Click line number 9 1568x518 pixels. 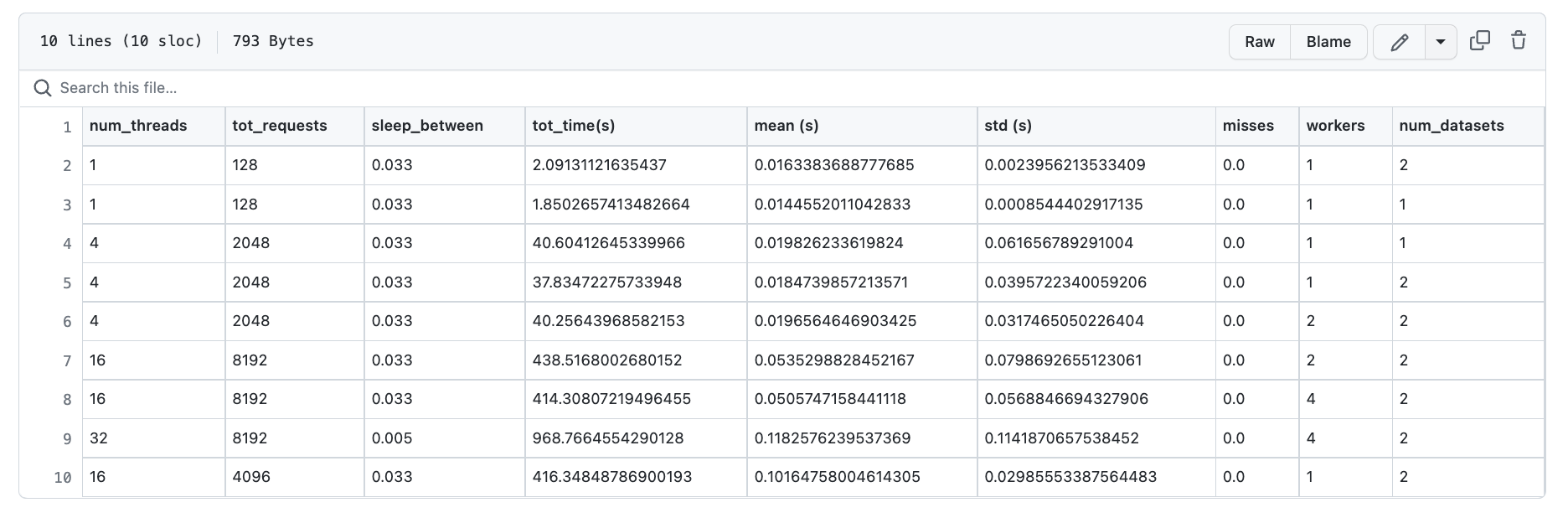pyautogui.click(x=67, y=438)
